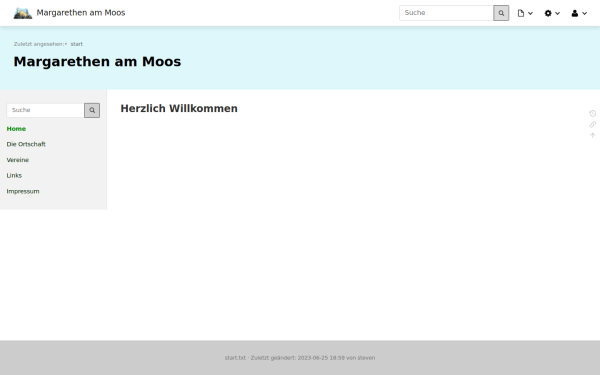Open the Margarethen am Moos site title link

[x=81, y=13]
